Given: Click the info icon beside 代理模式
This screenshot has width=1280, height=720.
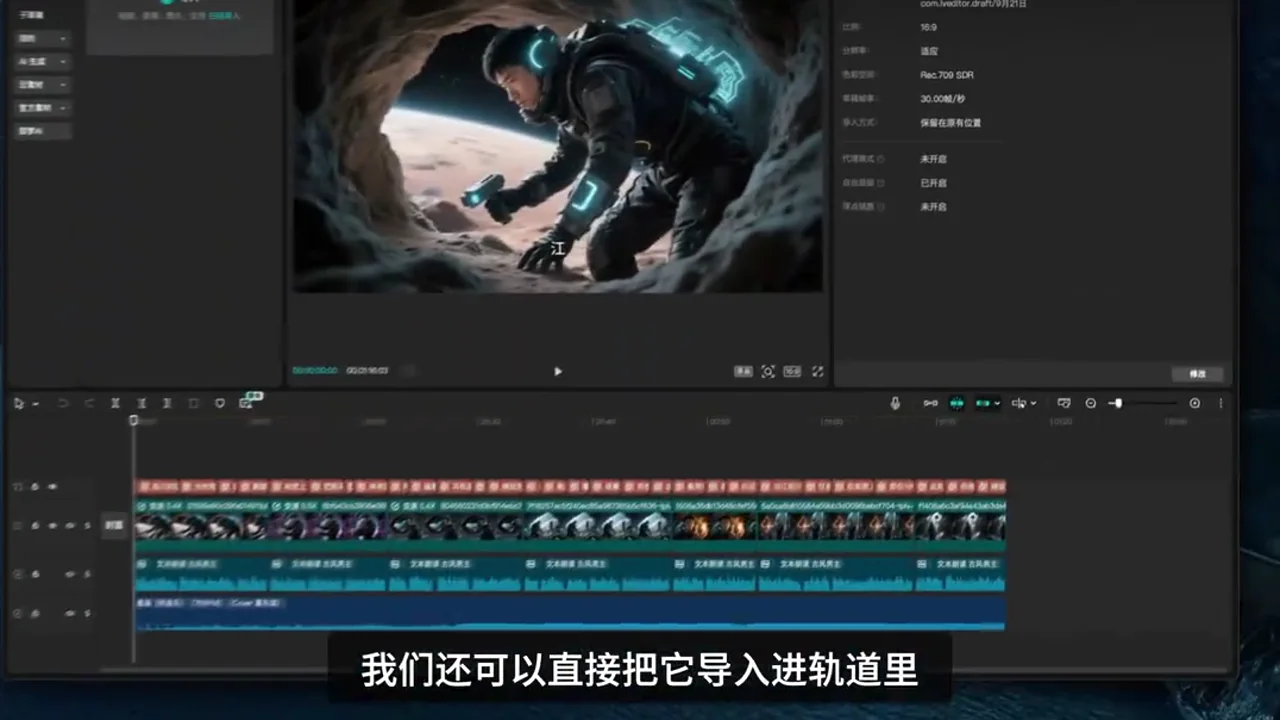Looking at the screenshot, I should tap(880, 159).
